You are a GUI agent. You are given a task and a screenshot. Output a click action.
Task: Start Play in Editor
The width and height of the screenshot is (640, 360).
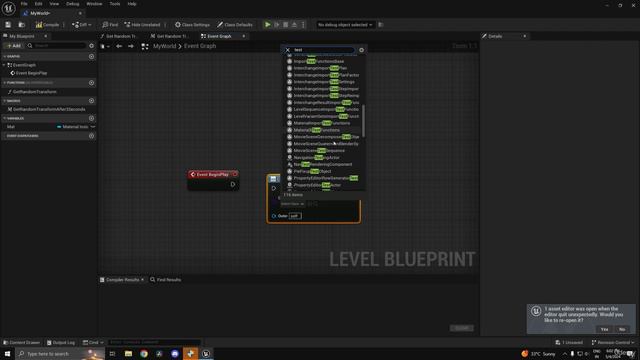coord(267,25)
